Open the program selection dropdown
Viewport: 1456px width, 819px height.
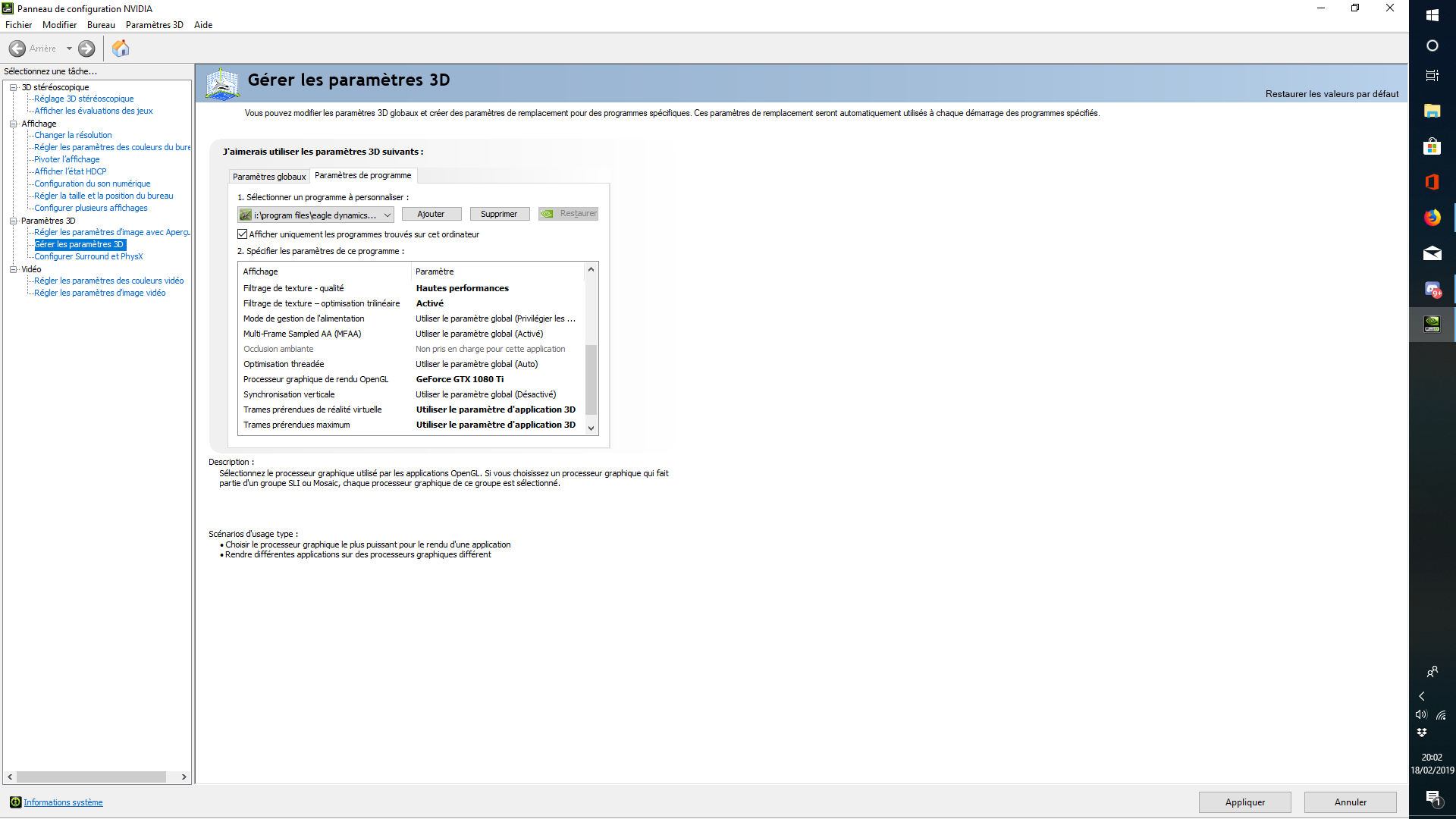click(315, 215)
